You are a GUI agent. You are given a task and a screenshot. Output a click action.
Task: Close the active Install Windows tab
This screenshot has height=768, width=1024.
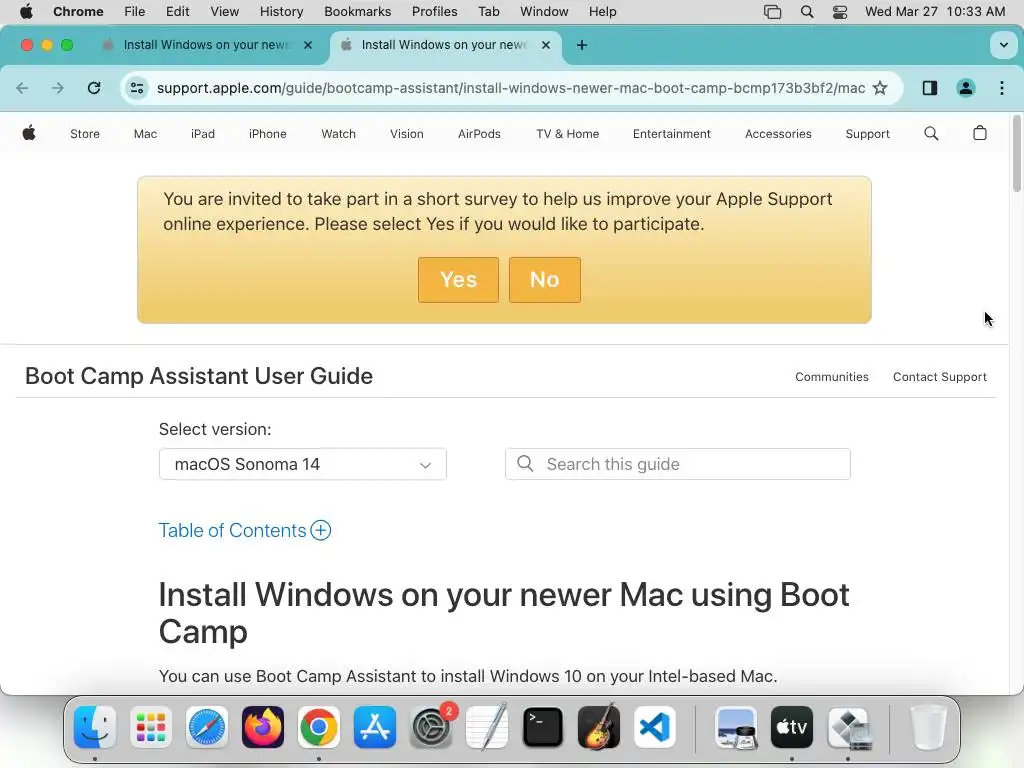546,45
